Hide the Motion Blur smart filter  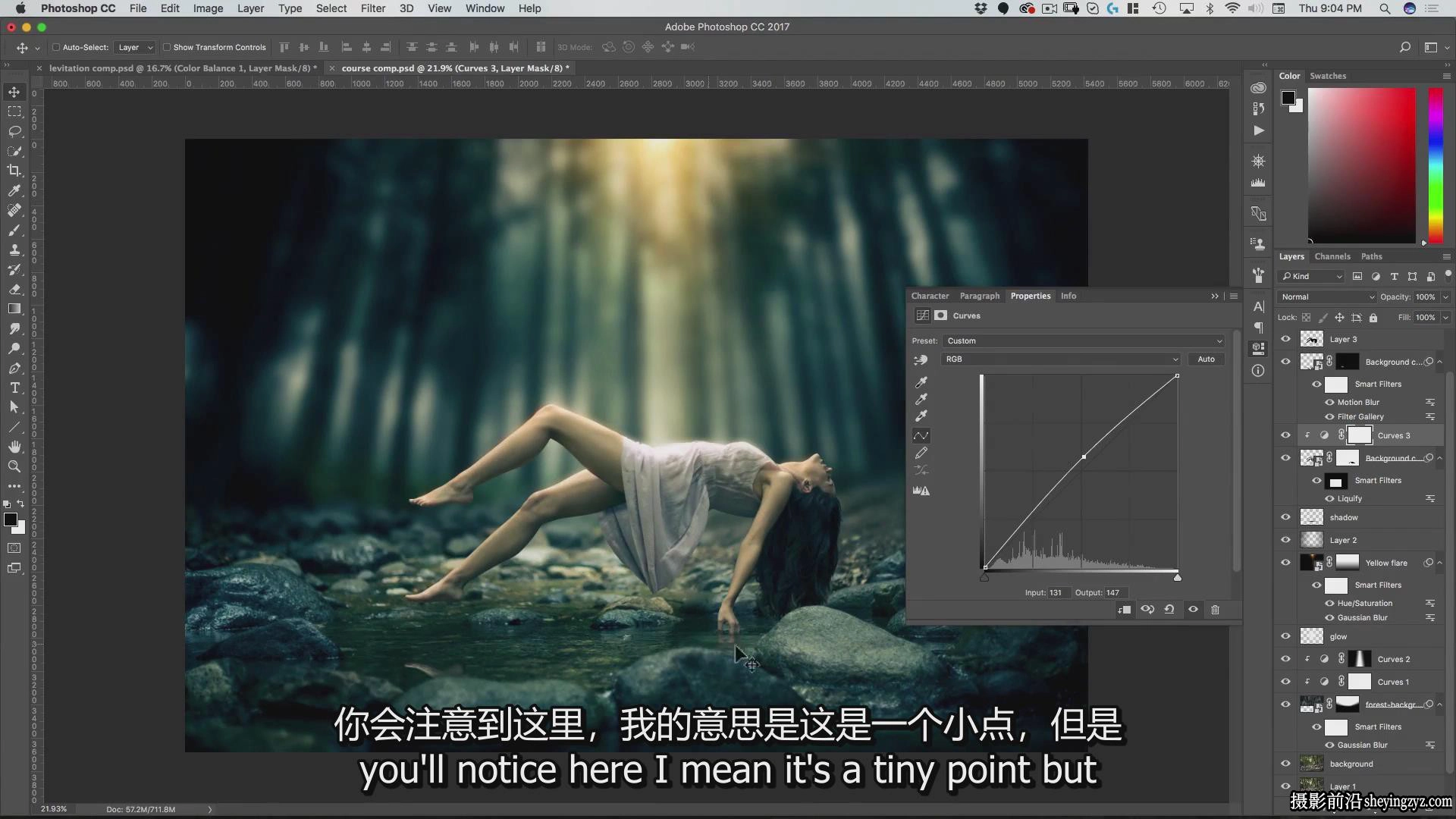pos(1329,402)
